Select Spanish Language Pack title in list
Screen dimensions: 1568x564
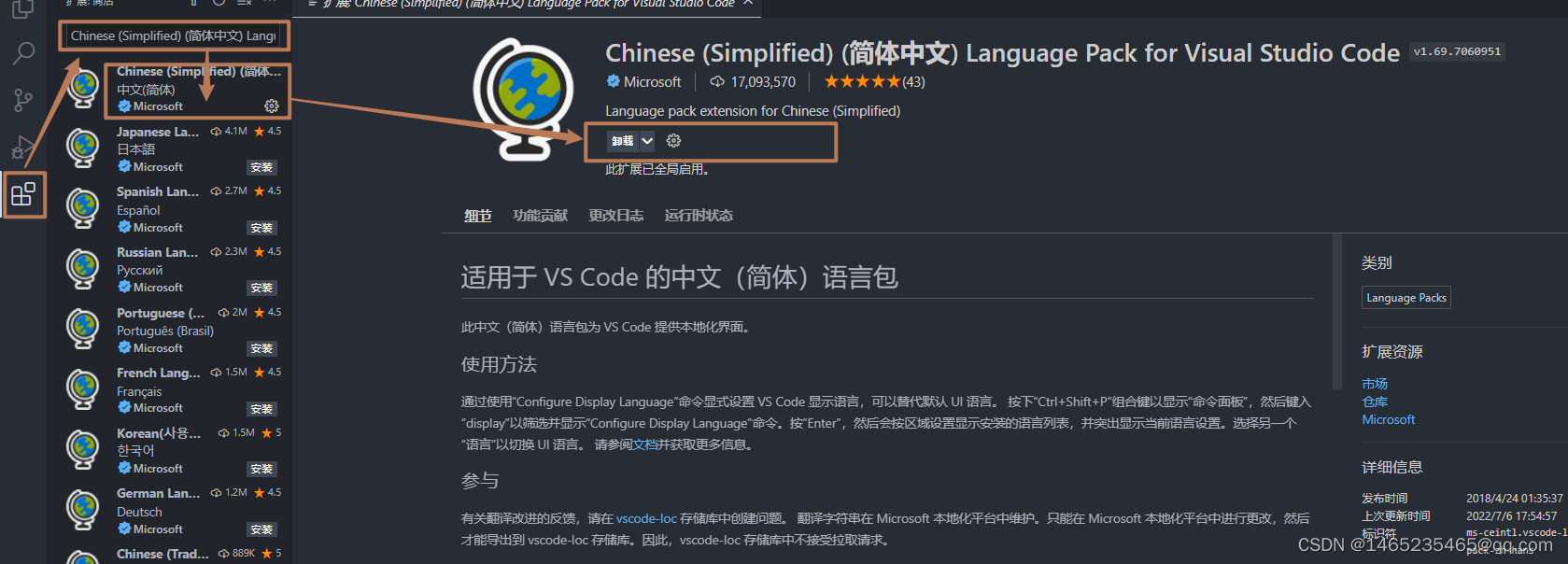point(157,191)
